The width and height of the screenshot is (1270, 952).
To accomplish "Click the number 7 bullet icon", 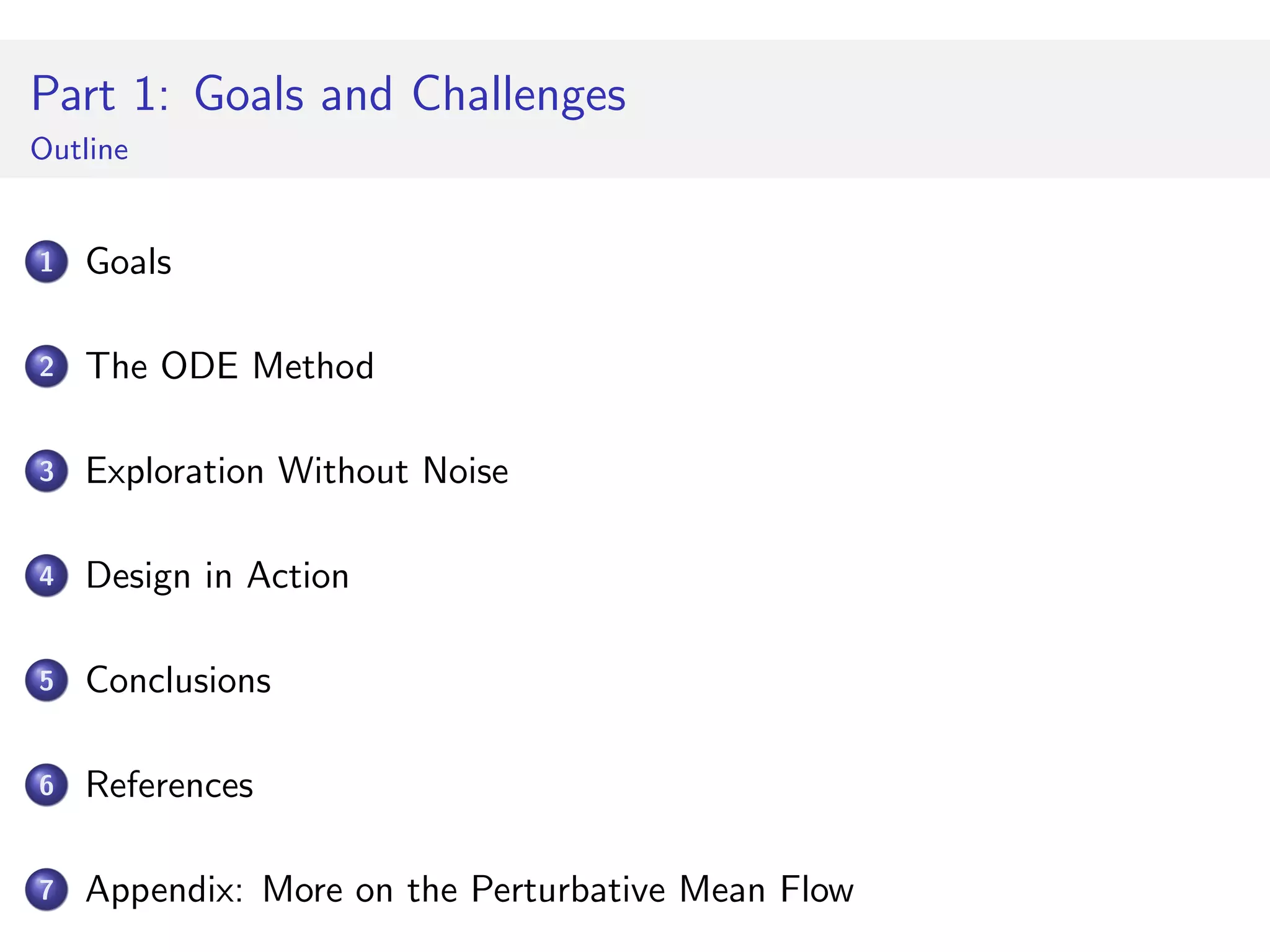I will [47, 890].
